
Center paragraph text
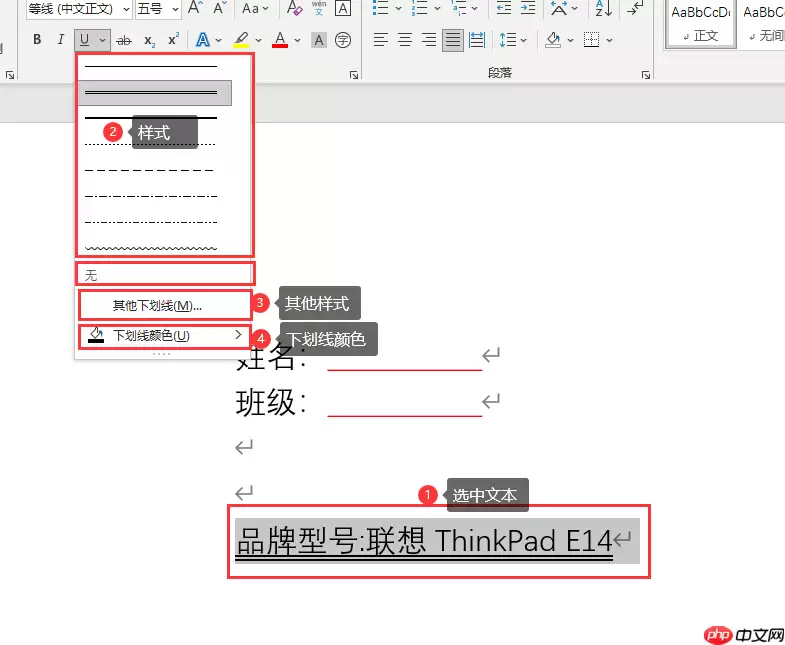405,40
